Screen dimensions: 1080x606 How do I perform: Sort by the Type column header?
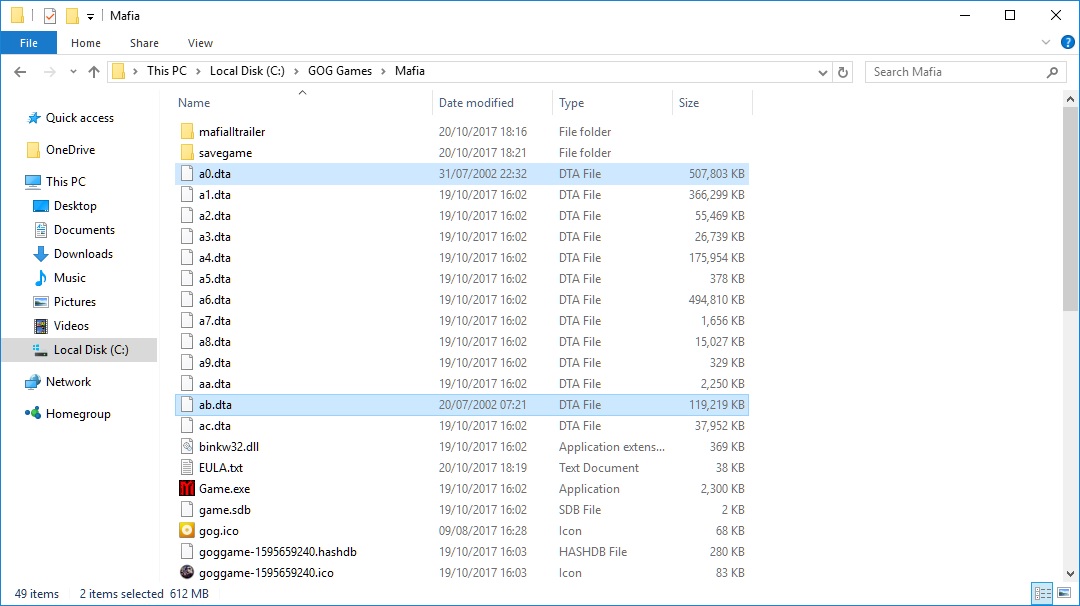click(571, 103)
